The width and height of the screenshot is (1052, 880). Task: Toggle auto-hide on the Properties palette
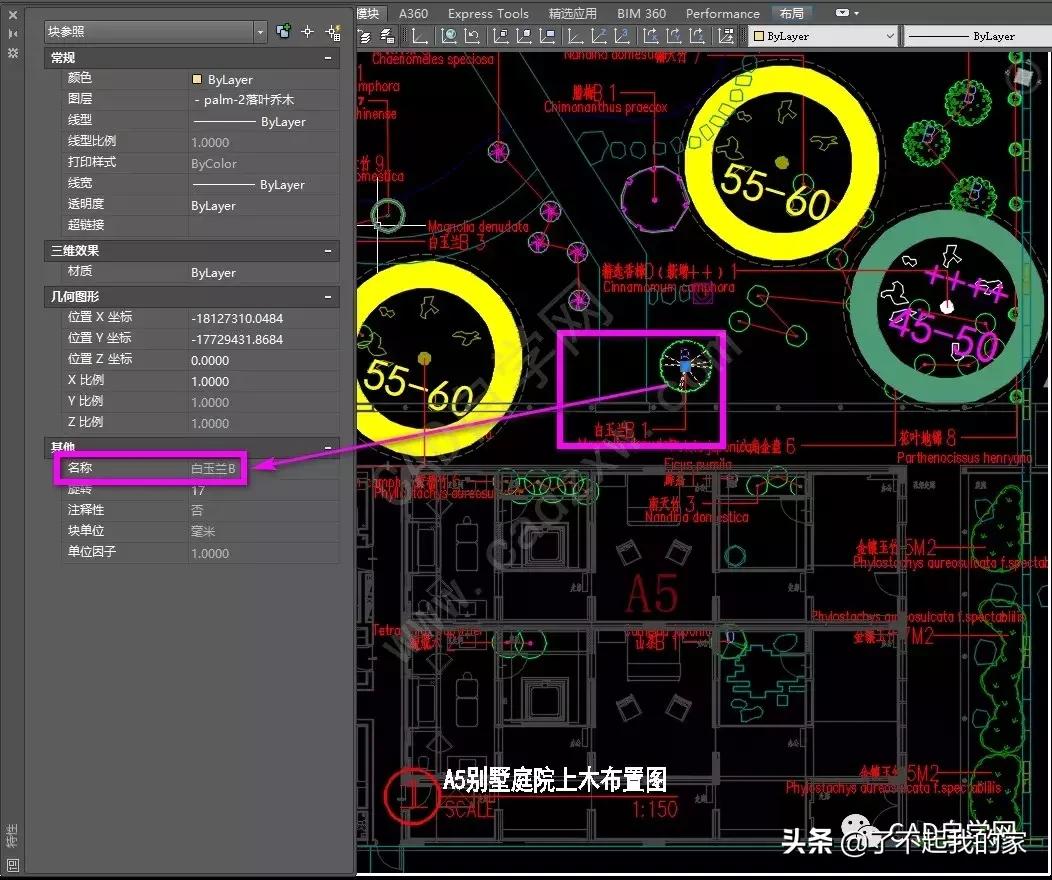pyautogui.click(x=13, y=33)
